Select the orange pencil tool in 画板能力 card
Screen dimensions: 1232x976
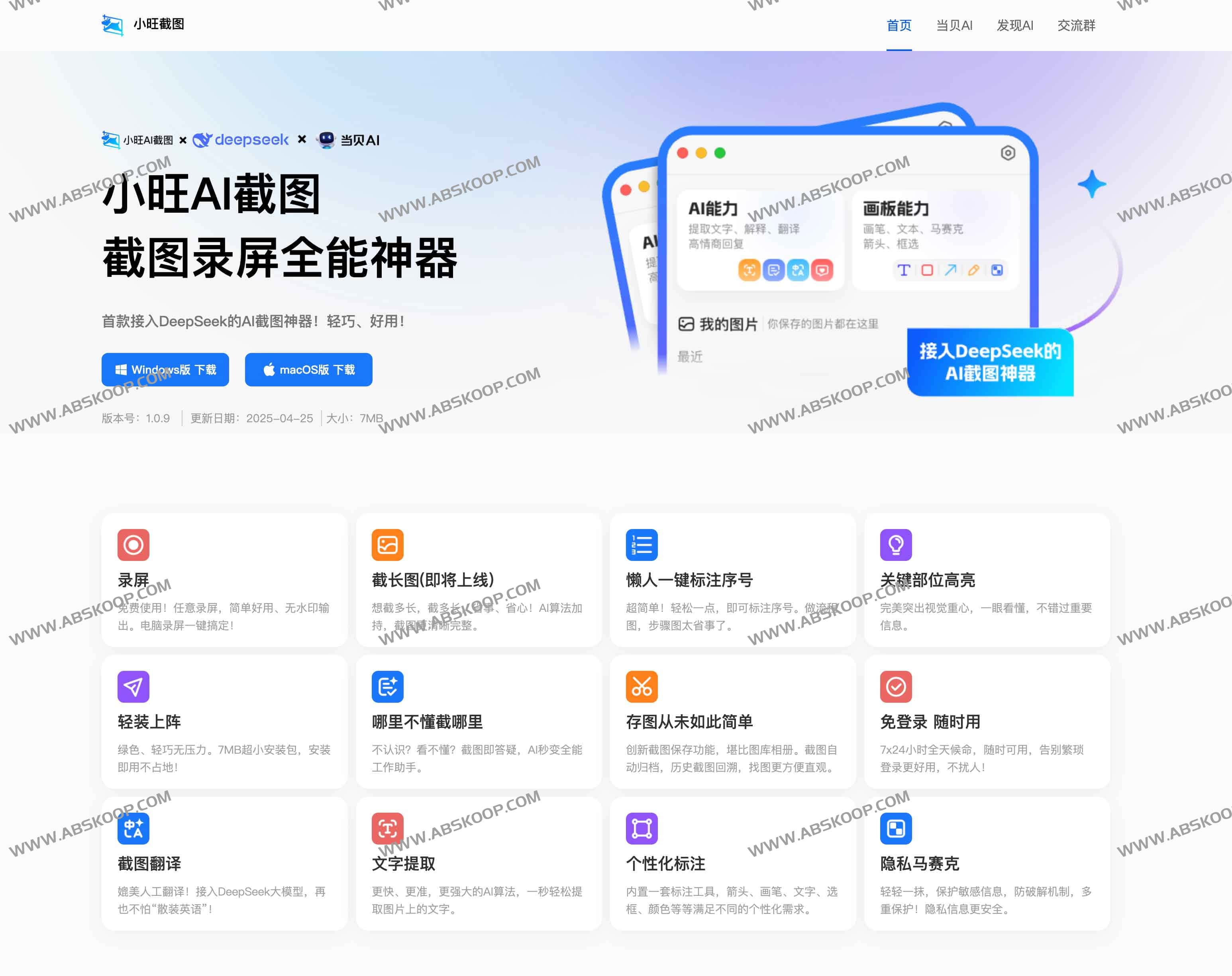pyautogui.click(x=974, y=270)
